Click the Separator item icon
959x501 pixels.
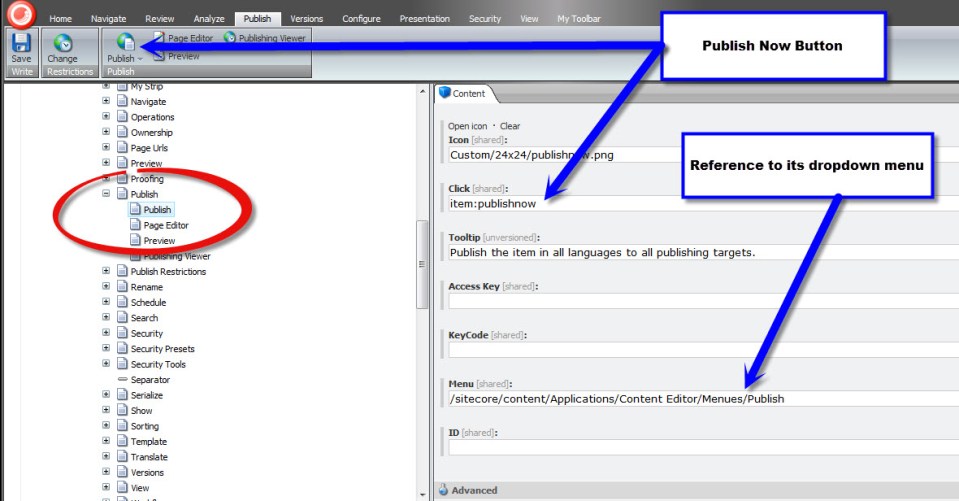[122, 379]
